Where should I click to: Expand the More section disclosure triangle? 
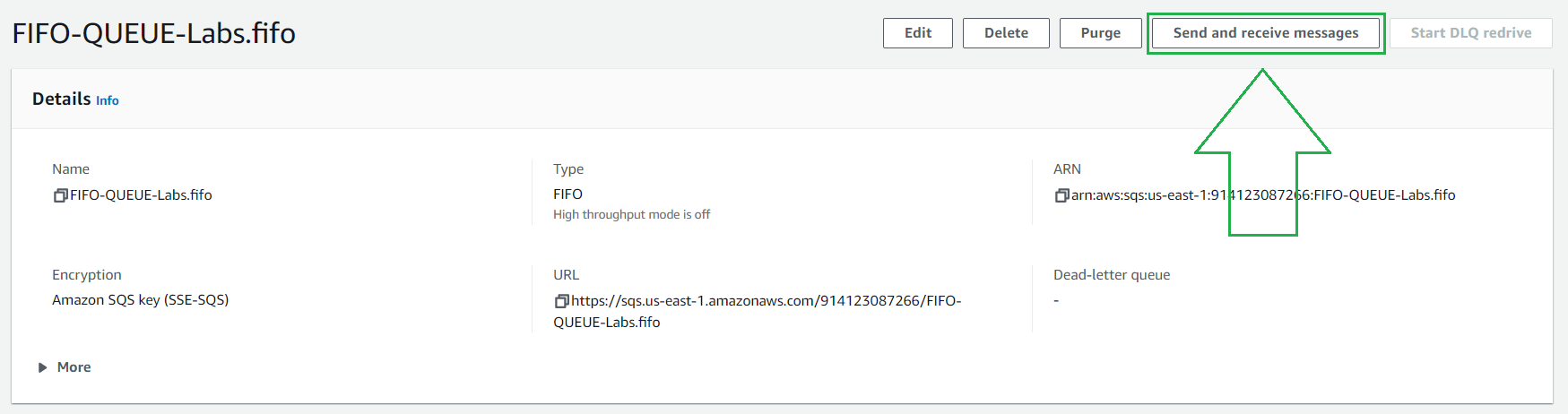(42, 367)
